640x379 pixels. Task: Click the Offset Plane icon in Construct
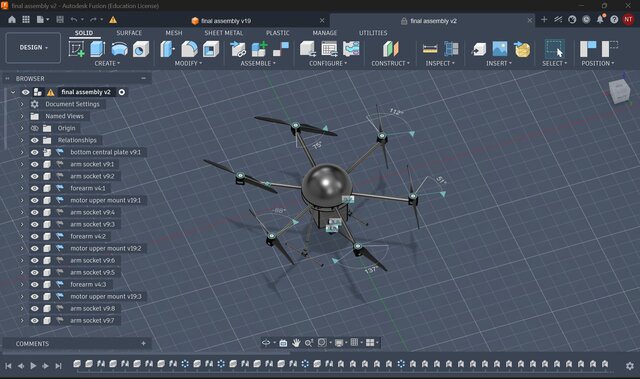[x=391, y=49]
